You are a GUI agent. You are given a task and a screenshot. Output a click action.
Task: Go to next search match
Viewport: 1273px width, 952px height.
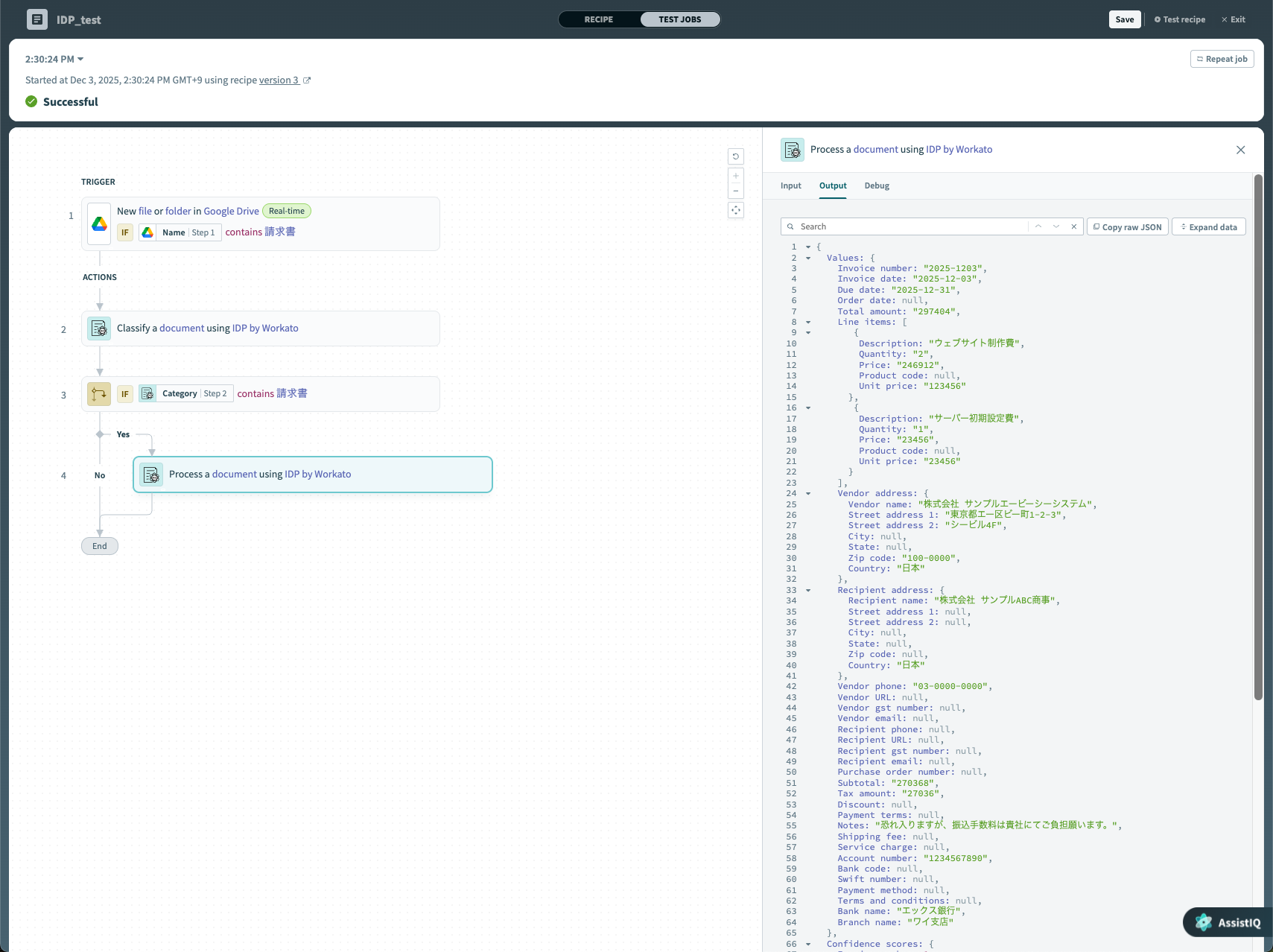point(1056,226)
